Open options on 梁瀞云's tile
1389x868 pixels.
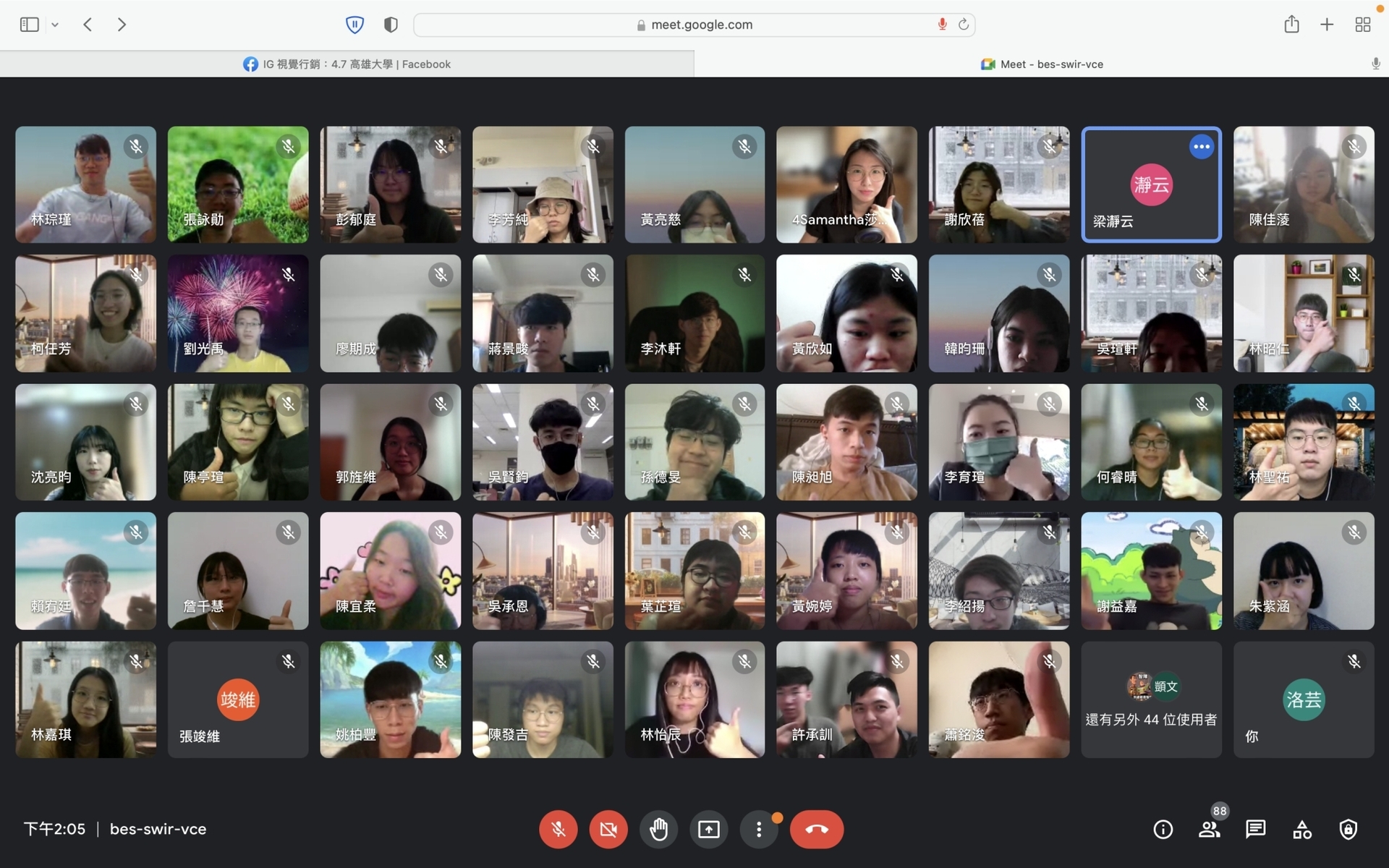(x=1201, y=147)
